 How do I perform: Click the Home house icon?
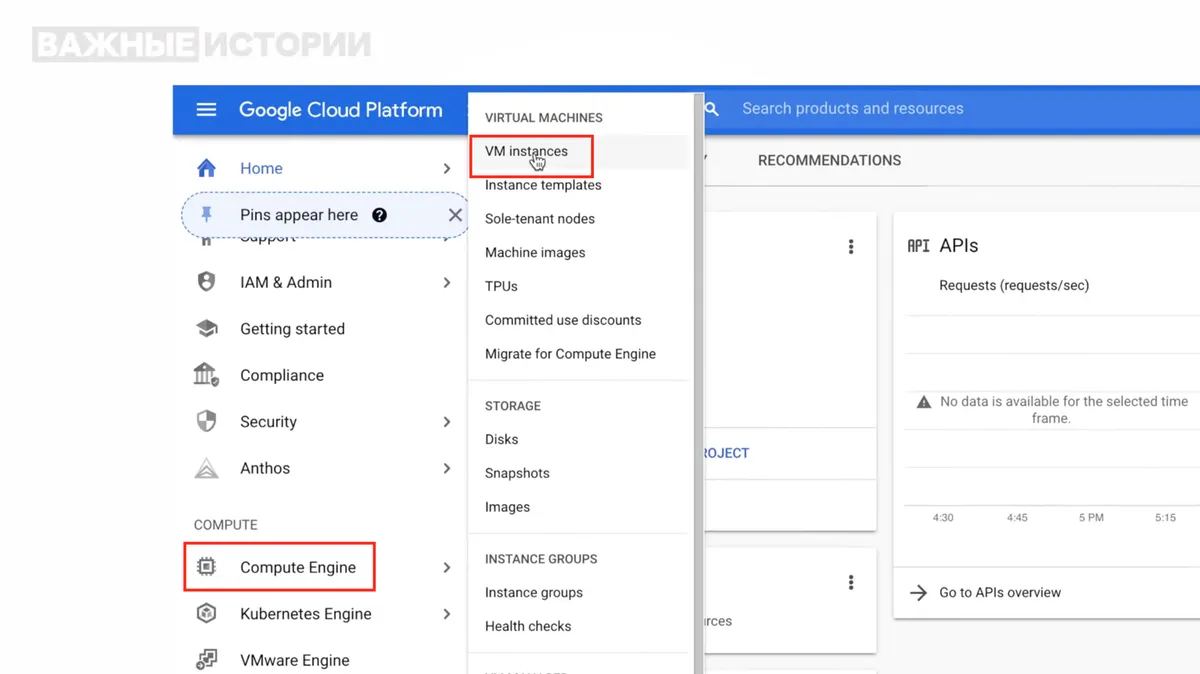tap(206, 168)
